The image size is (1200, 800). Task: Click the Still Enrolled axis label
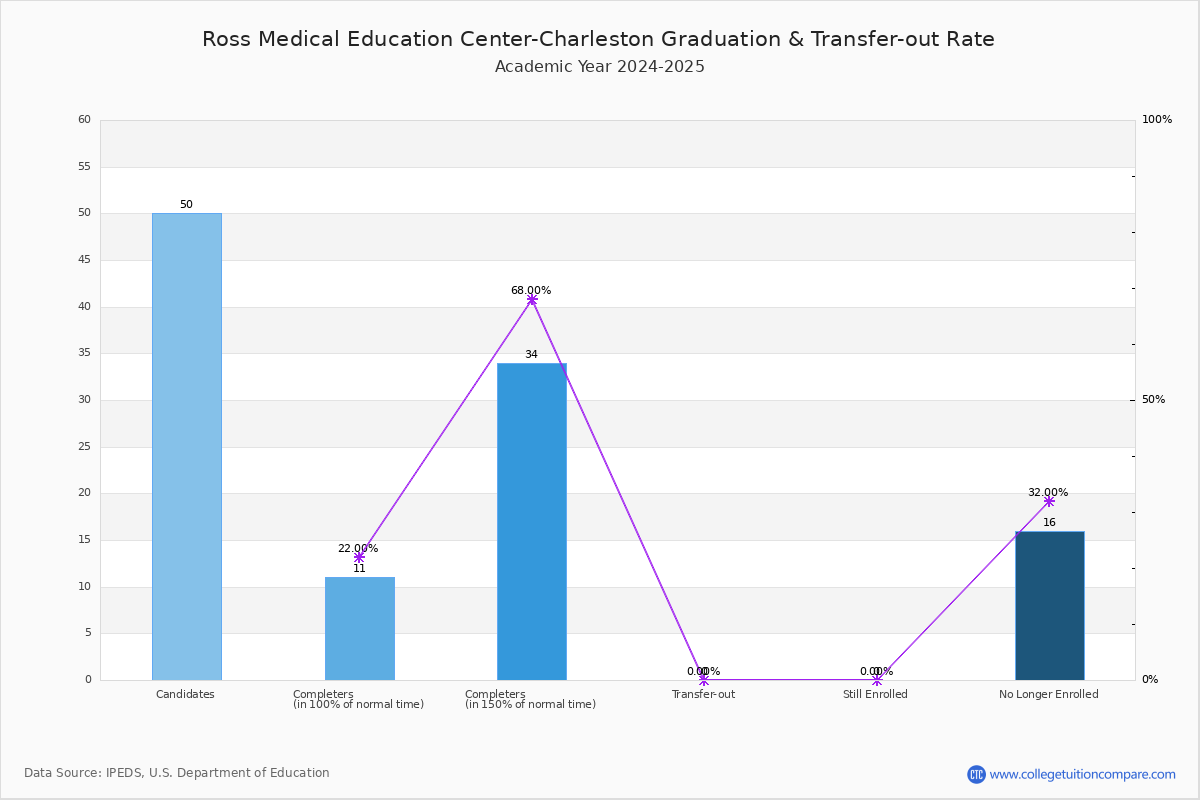point(875,694)
